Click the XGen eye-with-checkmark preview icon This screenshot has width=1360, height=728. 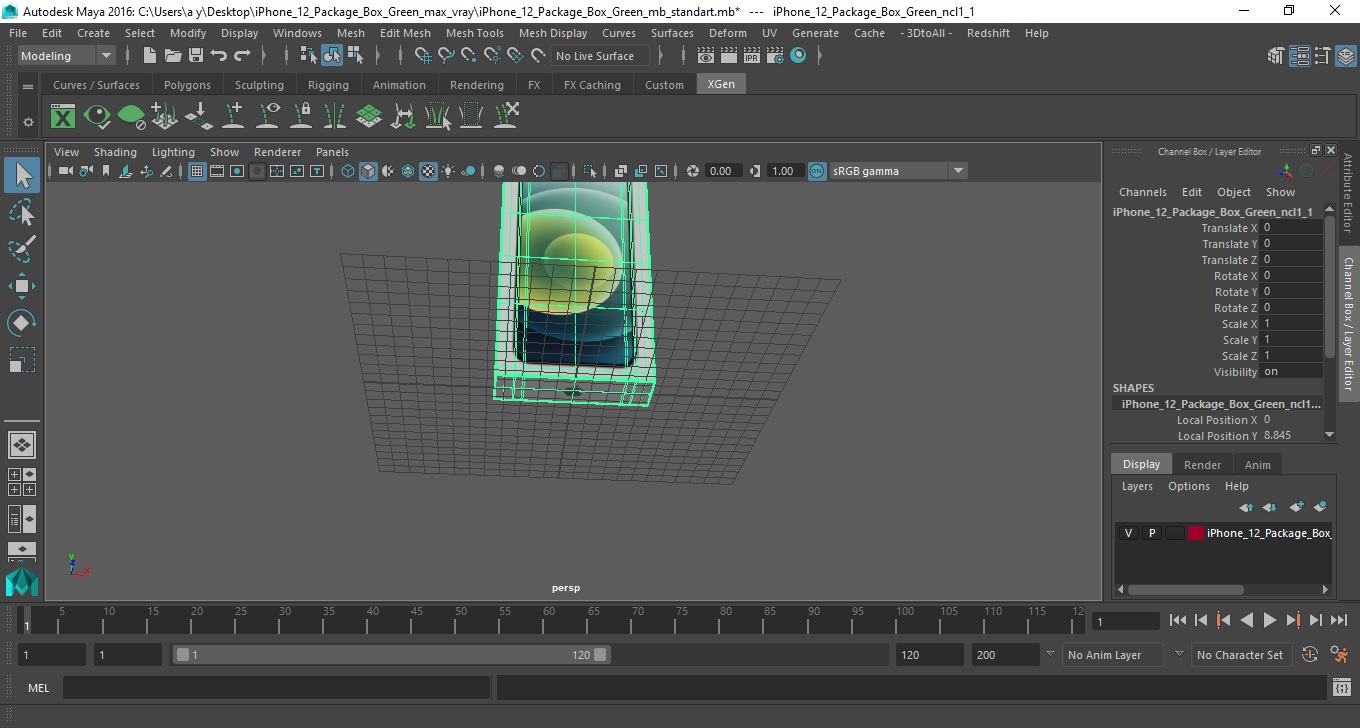[97, 116]
